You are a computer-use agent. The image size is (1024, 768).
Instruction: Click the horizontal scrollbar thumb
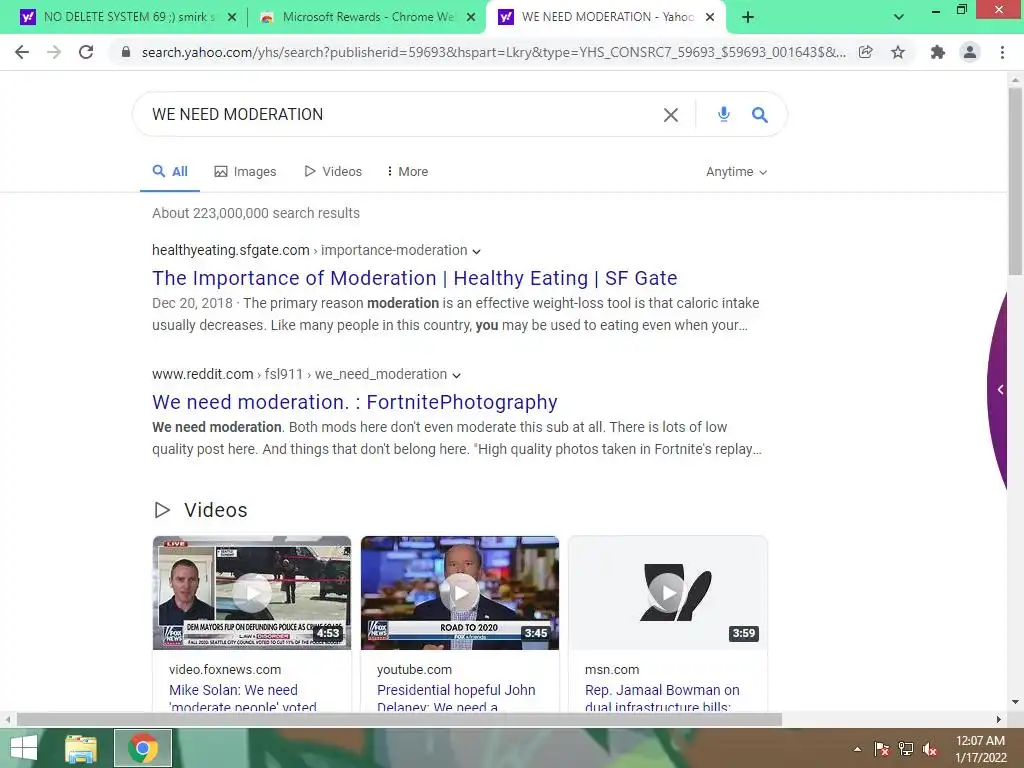399,720
